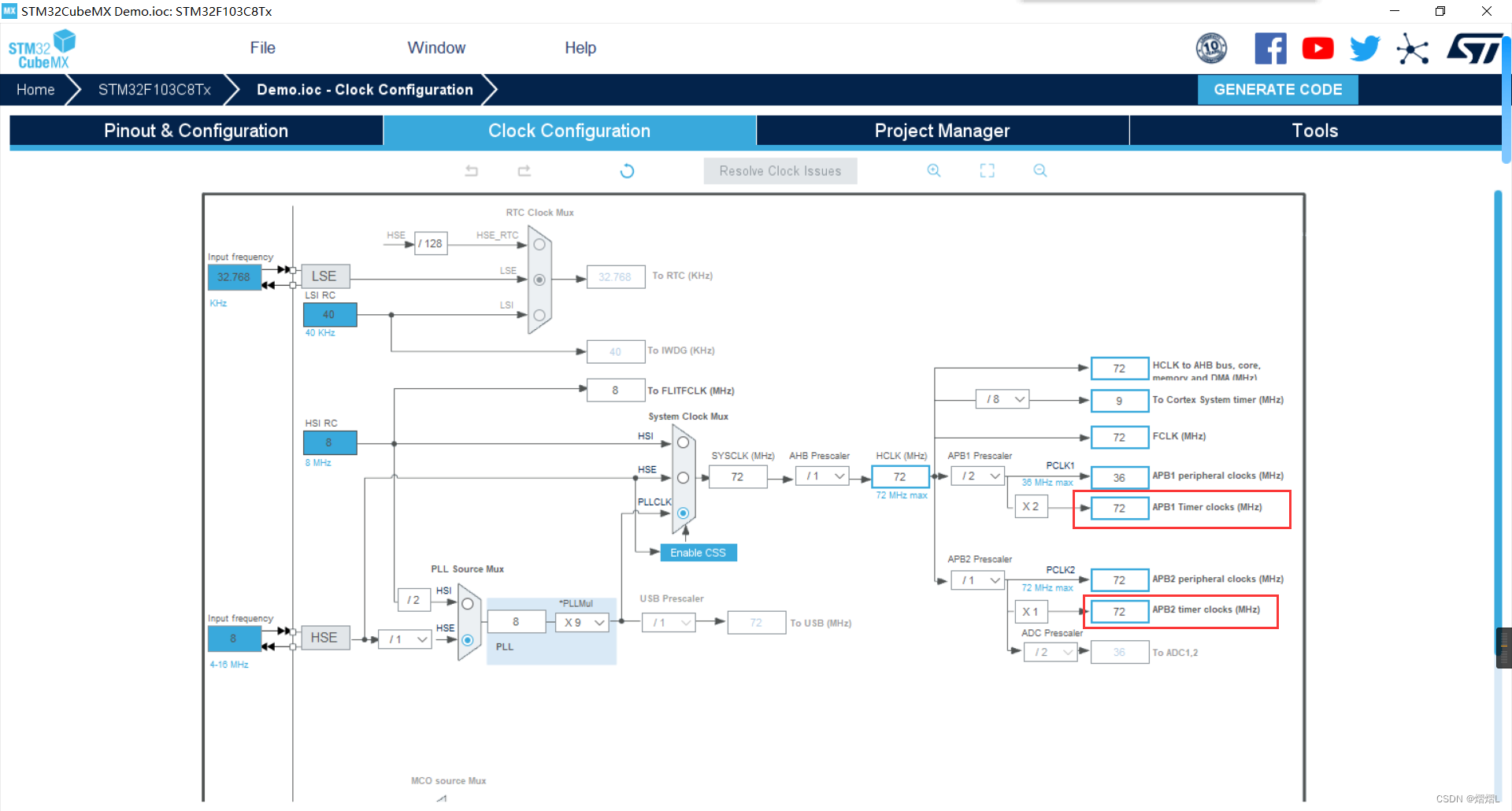Click the redo arrow icon
The image size is (1512, 811).
pyautogui.click(x=524, y=171)
